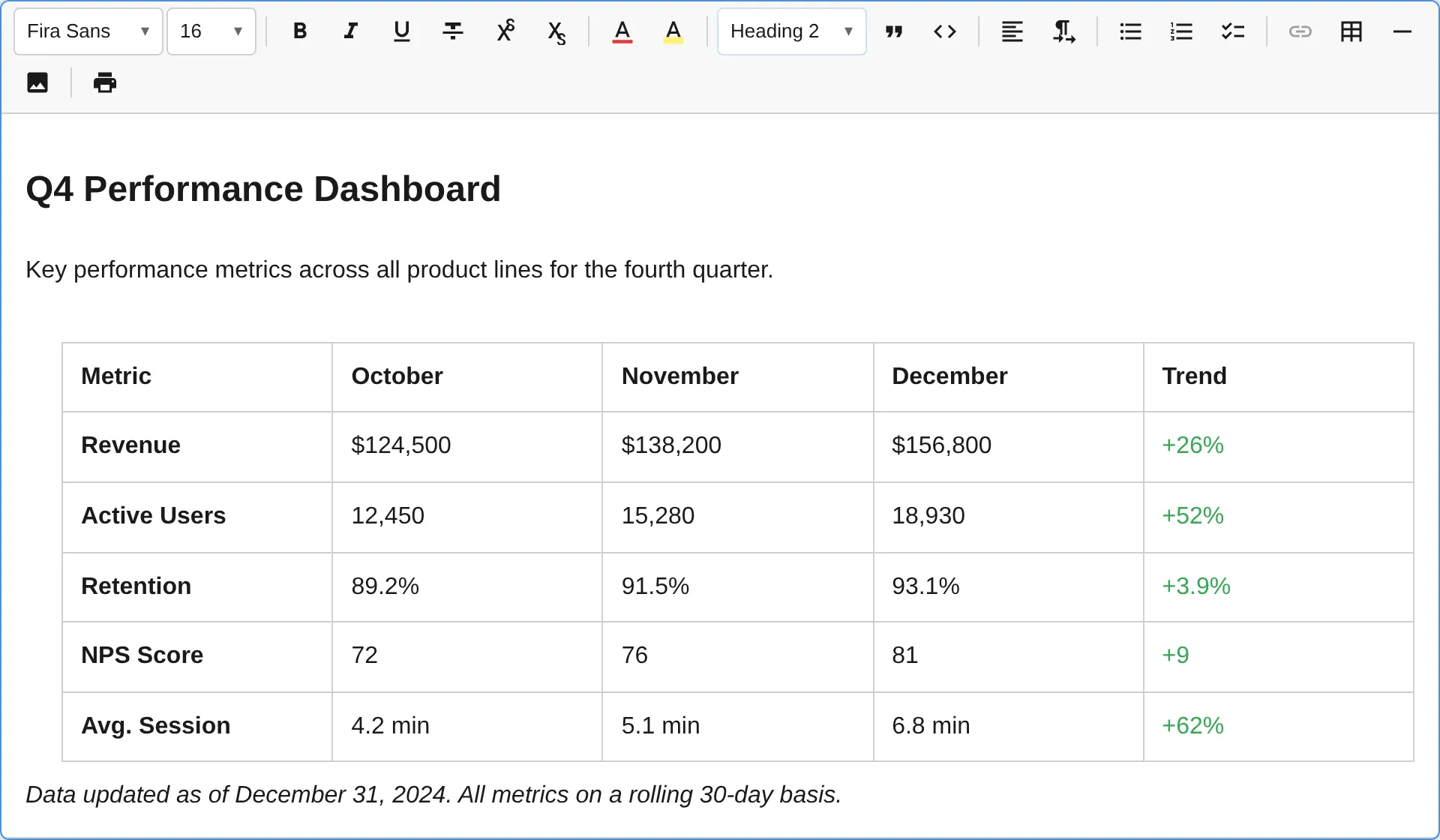This screenshot has width=1440, height=840.
Task: Toggle italic text style
Action: pyautogui.click(x=350, y=31)
